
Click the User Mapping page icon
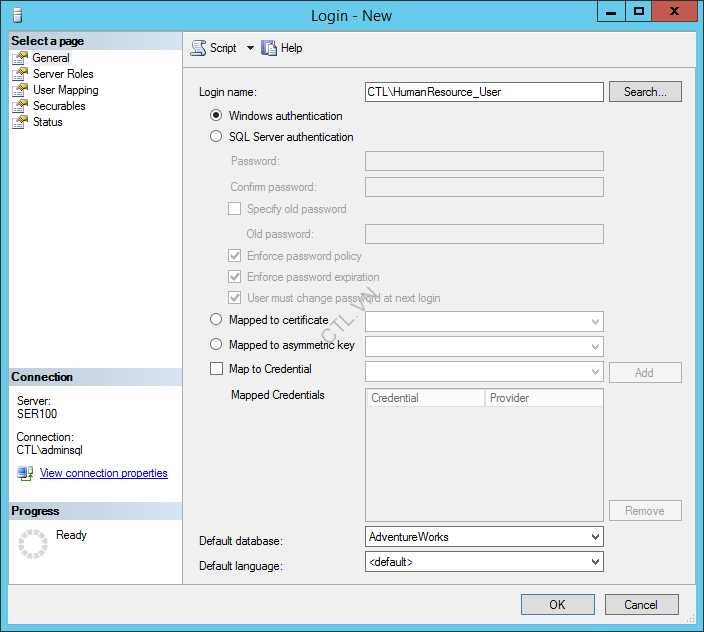click(x=20, y=90)
